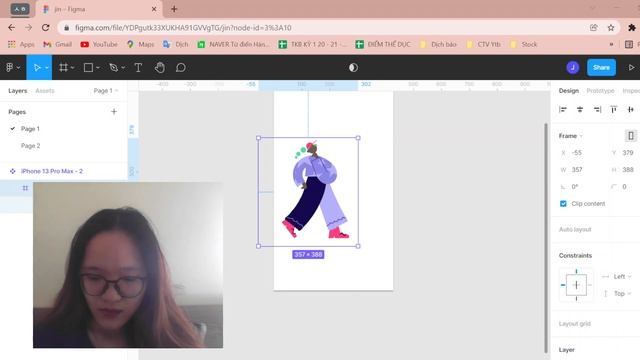Select the Text tool

point(138,67)
